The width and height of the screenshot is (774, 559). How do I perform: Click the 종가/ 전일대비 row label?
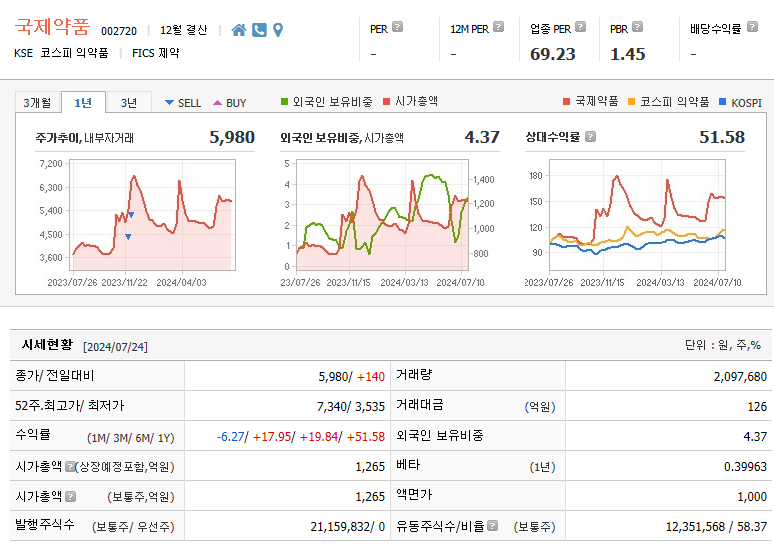point(55,376)
